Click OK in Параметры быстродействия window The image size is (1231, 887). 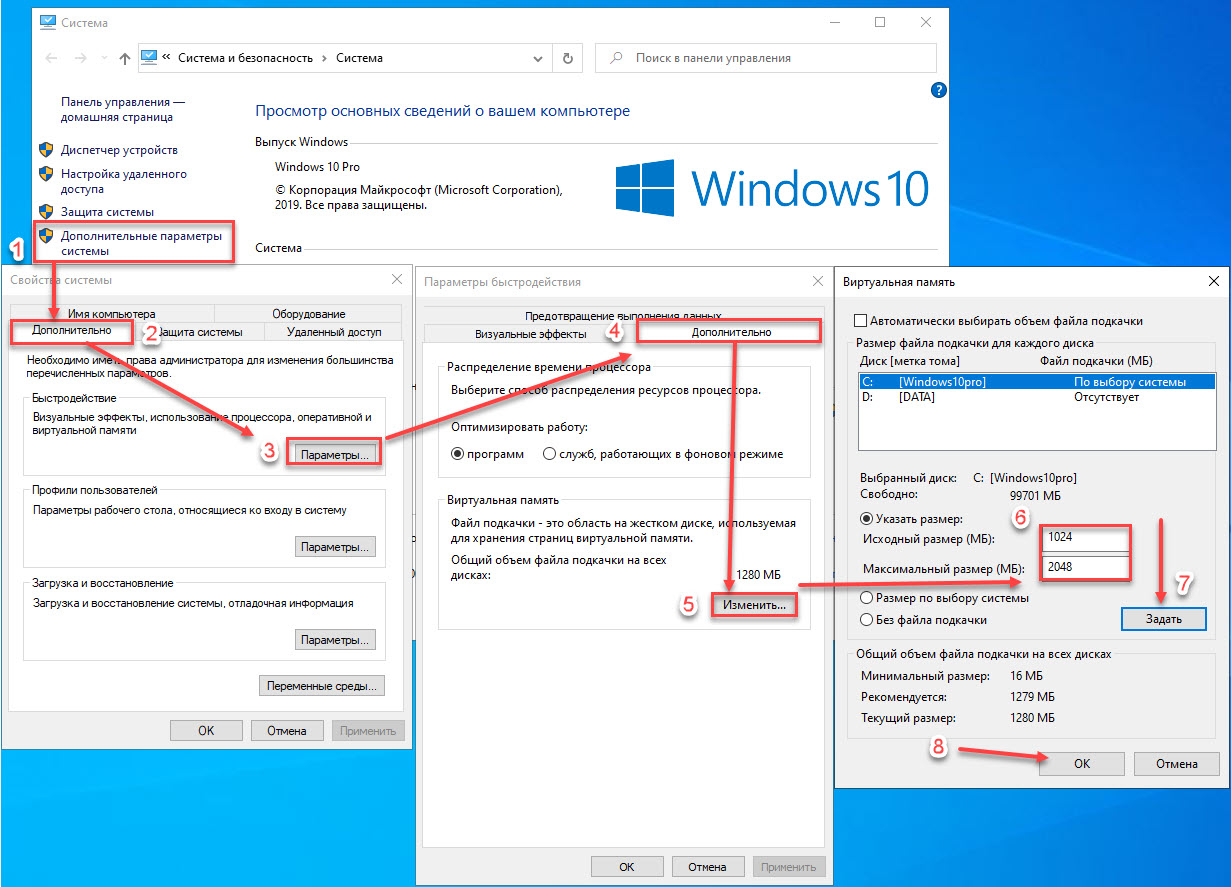click(x=627, y=867)
